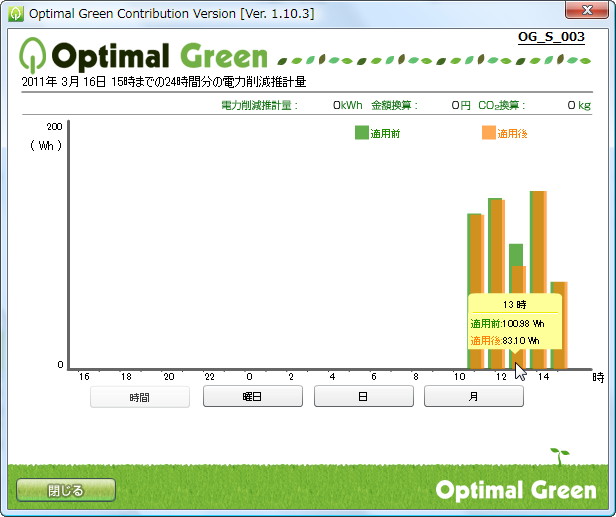Click the CO₂換算 label

pos(502,105)
